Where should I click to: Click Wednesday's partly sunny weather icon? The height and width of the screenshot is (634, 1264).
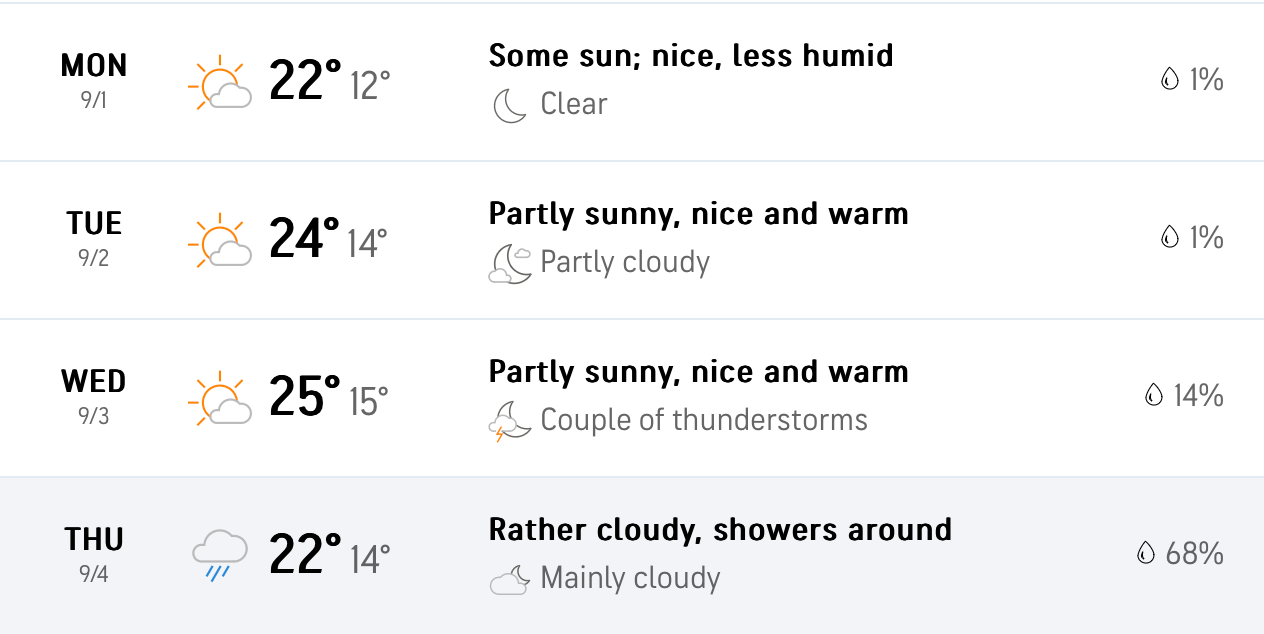[219, 400]
